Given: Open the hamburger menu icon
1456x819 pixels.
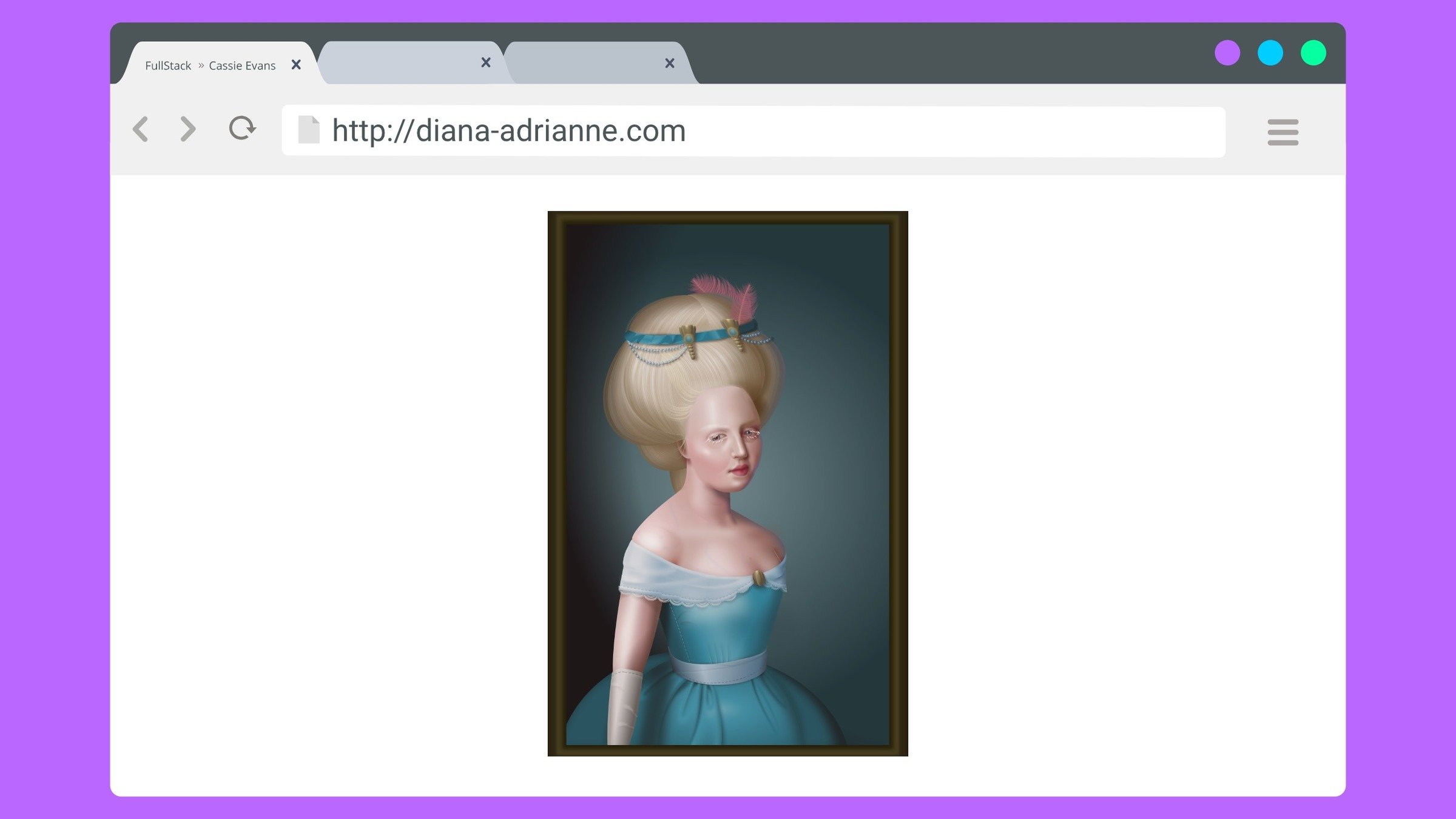Looking at the screenshot, I should point(1282,132).
